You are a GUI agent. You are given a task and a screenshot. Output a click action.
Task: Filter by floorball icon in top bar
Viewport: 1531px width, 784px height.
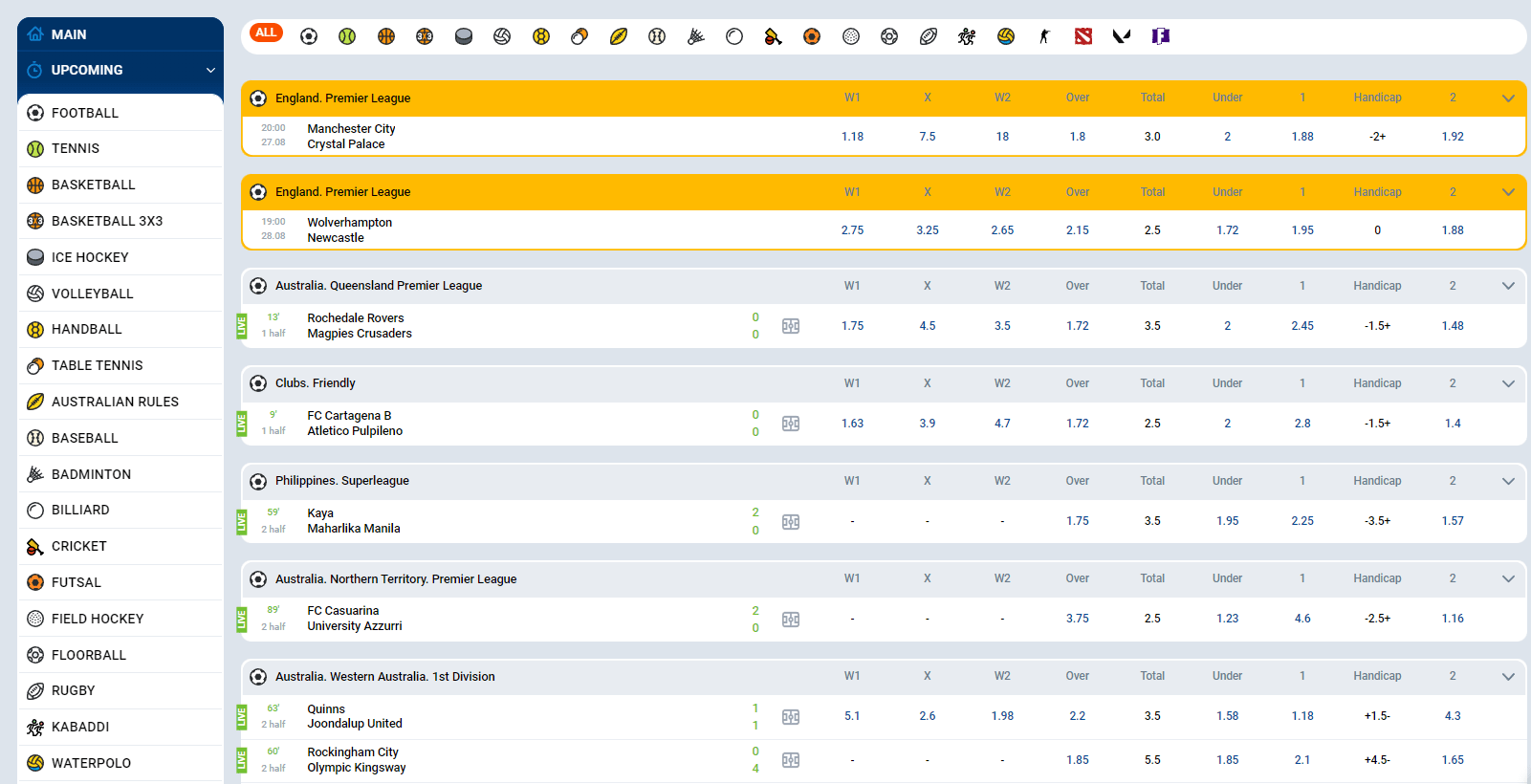click(x=889, y=36)
